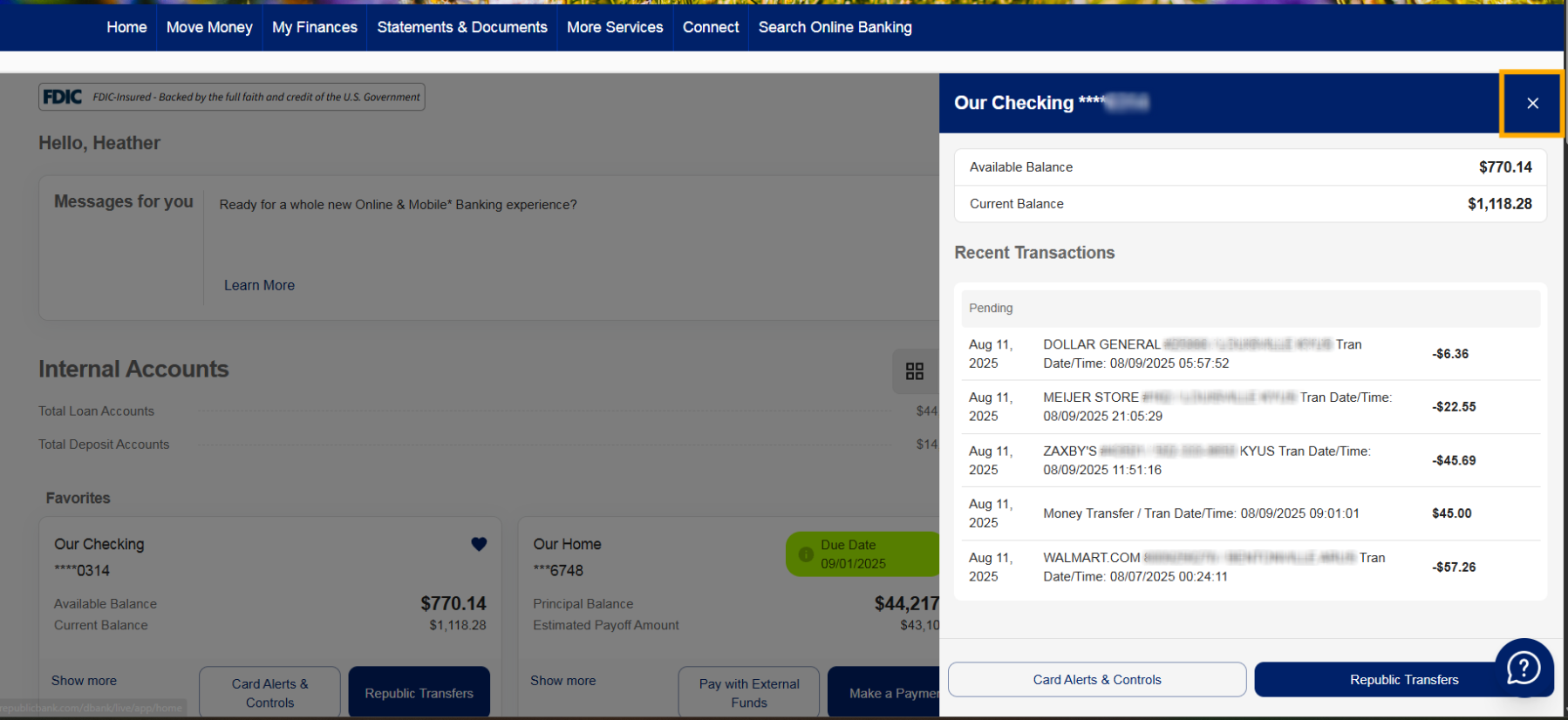This screenshot has width=1568, height=720.
Task: Click Card Alerts & Controls in side panel
Action: (x=1097, y=680)
